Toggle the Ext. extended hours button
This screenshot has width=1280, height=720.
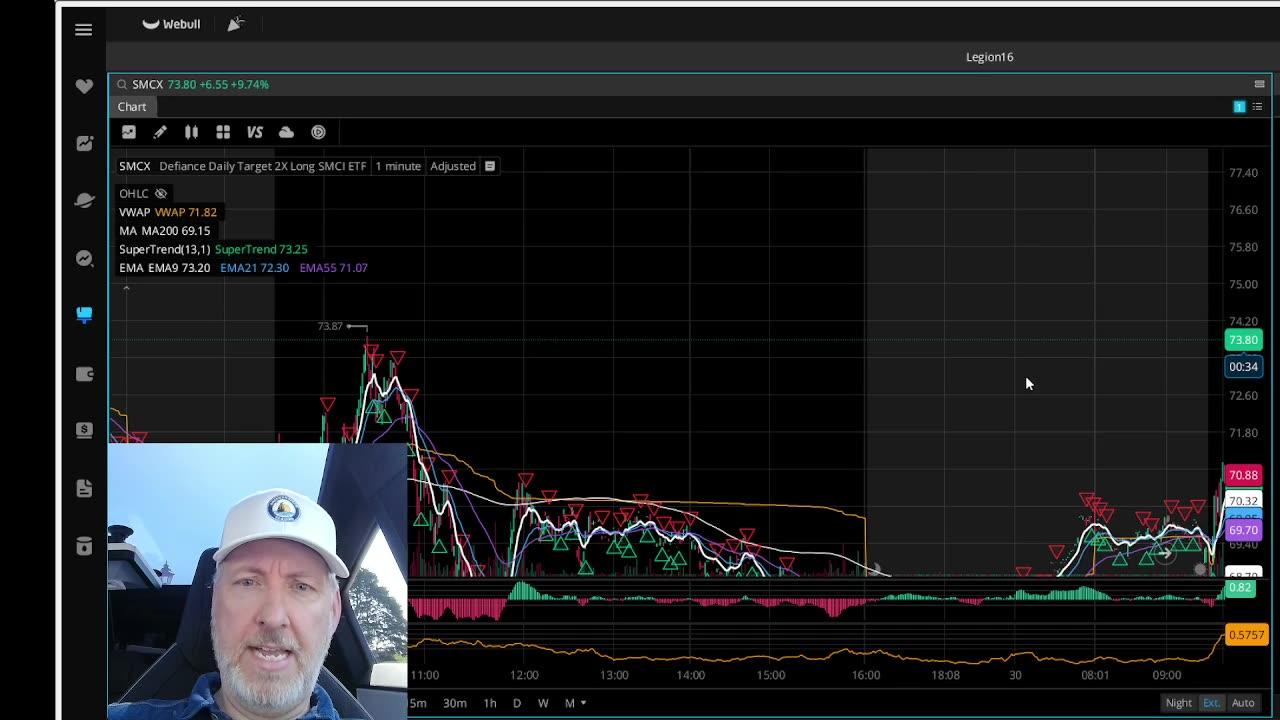pyautogui.click(x=1211, y=703)
